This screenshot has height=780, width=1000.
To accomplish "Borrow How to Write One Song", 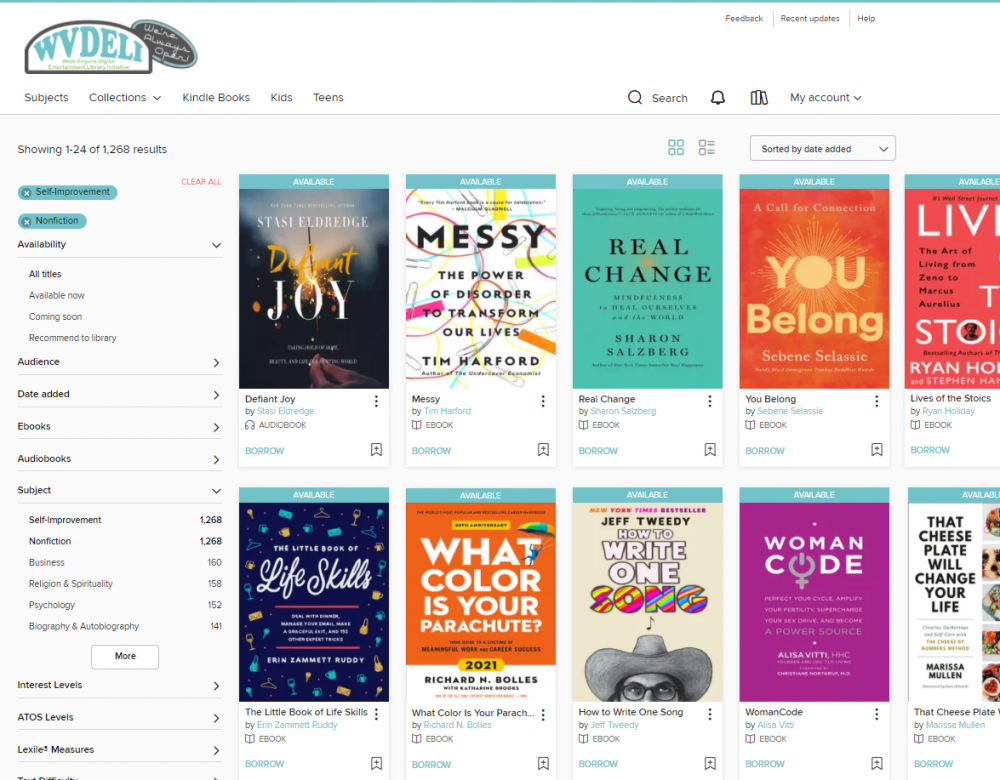I will (x=598, y=764).
